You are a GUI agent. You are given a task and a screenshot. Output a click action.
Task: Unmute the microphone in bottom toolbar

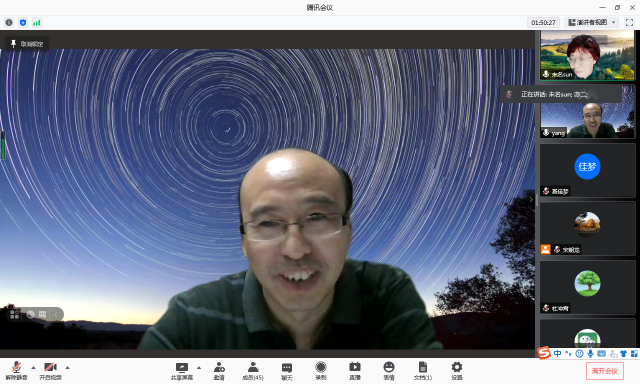click(16, 371)
